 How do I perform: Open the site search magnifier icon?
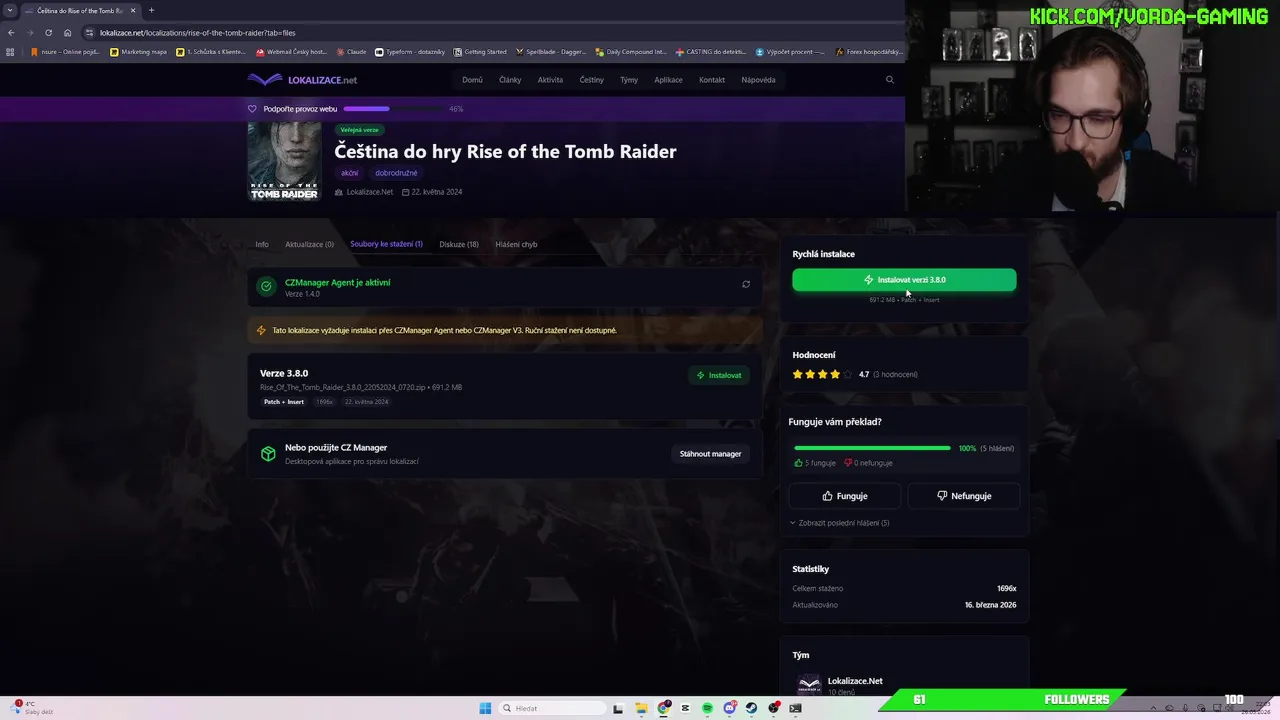pyautogui.click(x=890, y=80)
